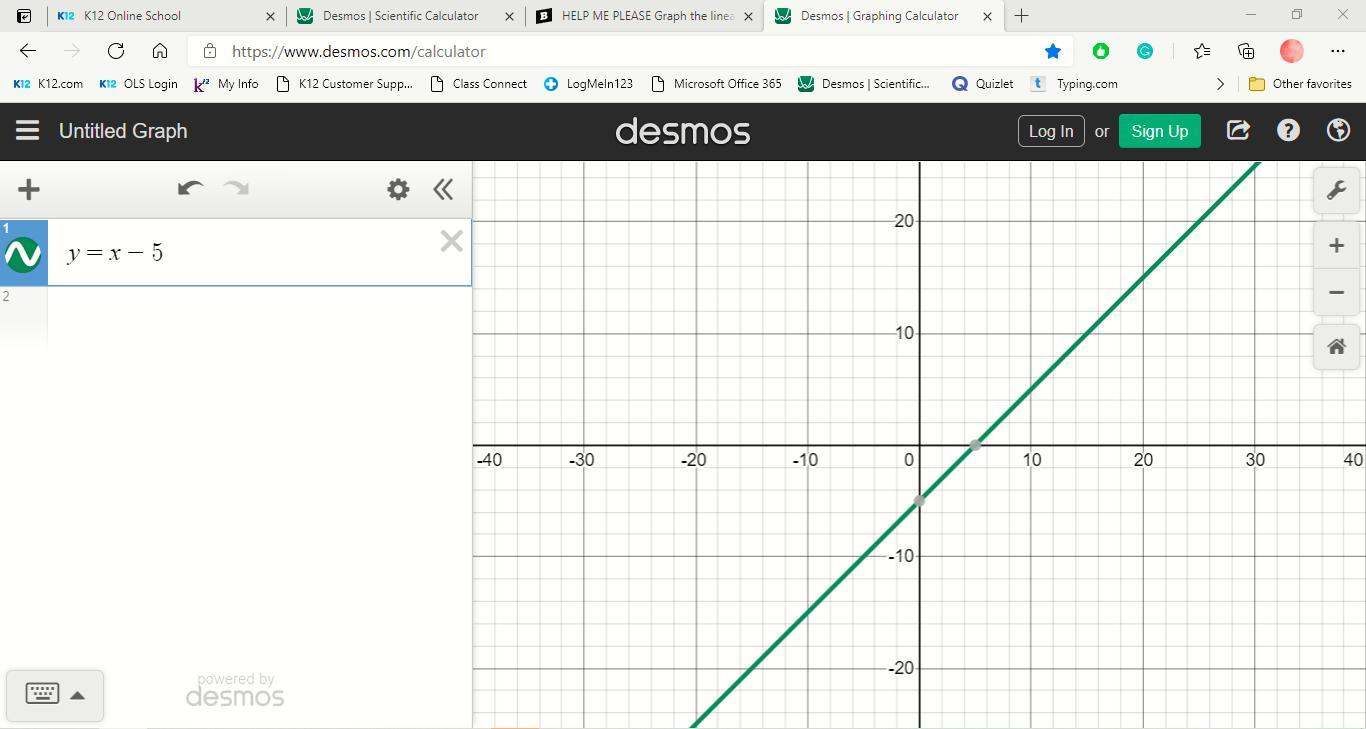The height and width of the screenshot is (729, 1366).
Task: Switch to HELP ME PLEASE Graph tab
Action: point(644,16)
